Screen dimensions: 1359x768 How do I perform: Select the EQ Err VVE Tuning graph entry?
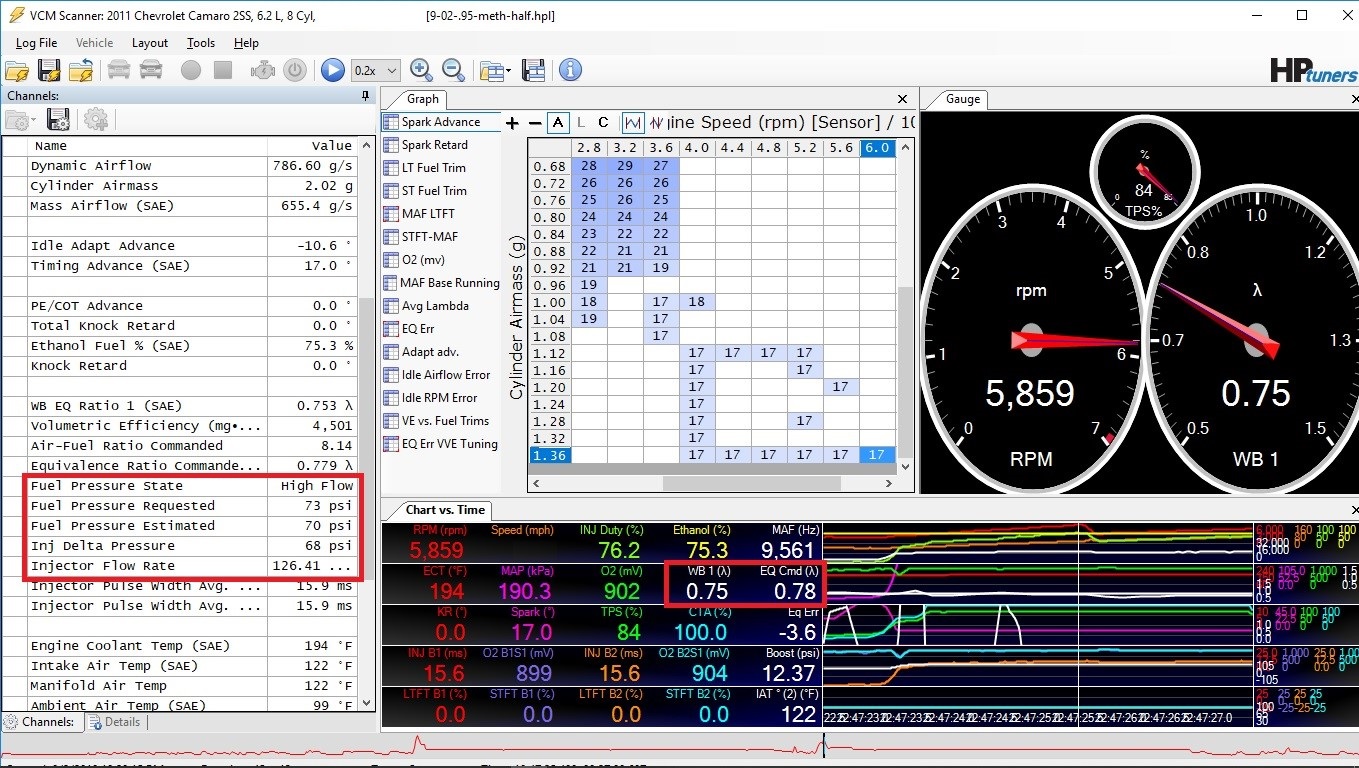point(449,444)
